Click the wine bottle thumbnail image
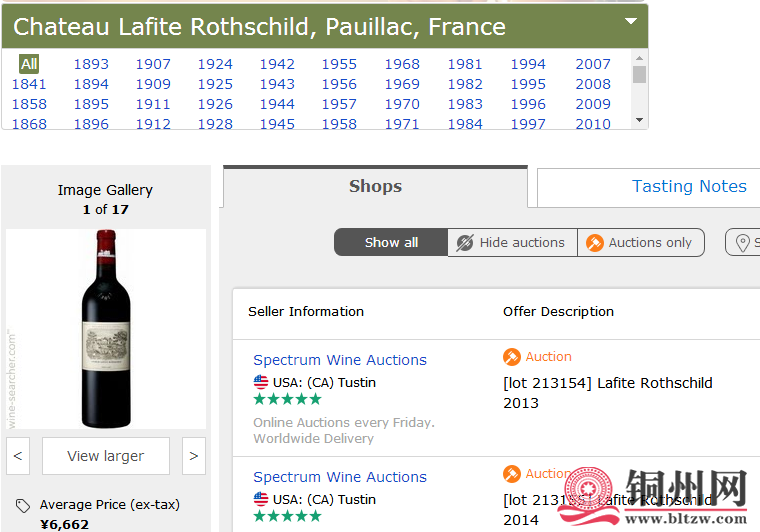 pos(106,328)
